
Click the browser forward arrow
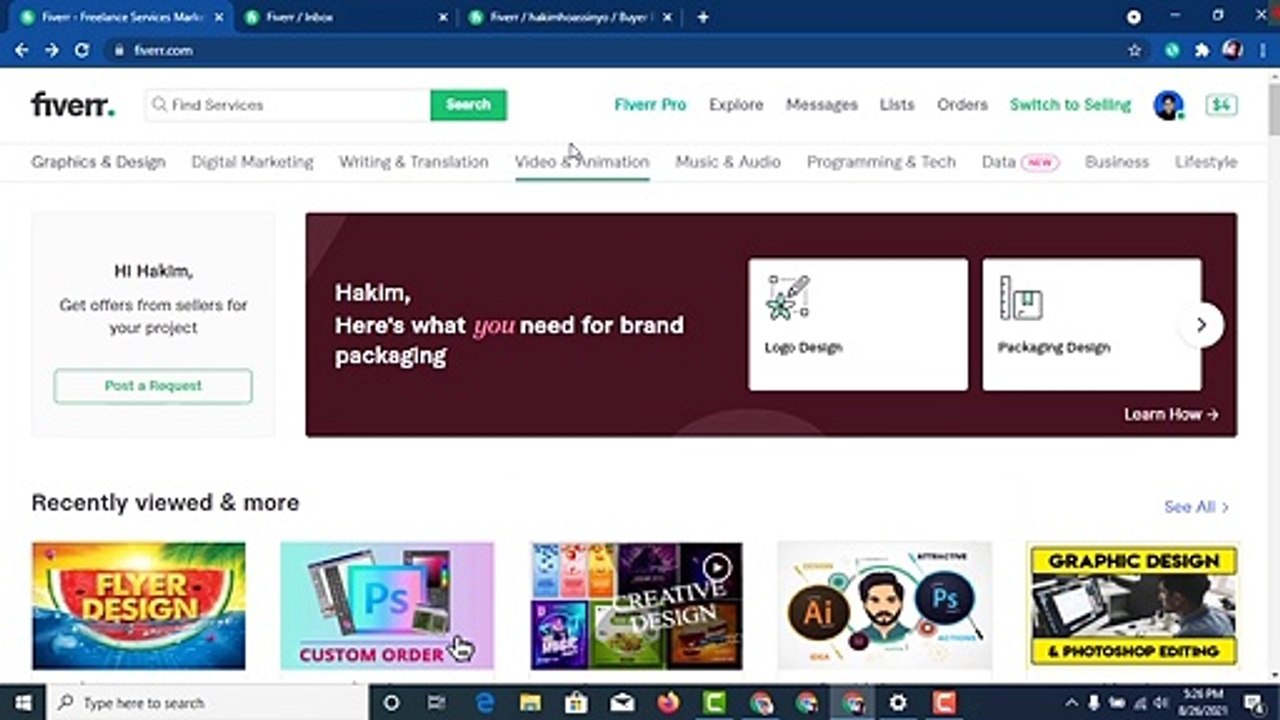click(52, 50)
